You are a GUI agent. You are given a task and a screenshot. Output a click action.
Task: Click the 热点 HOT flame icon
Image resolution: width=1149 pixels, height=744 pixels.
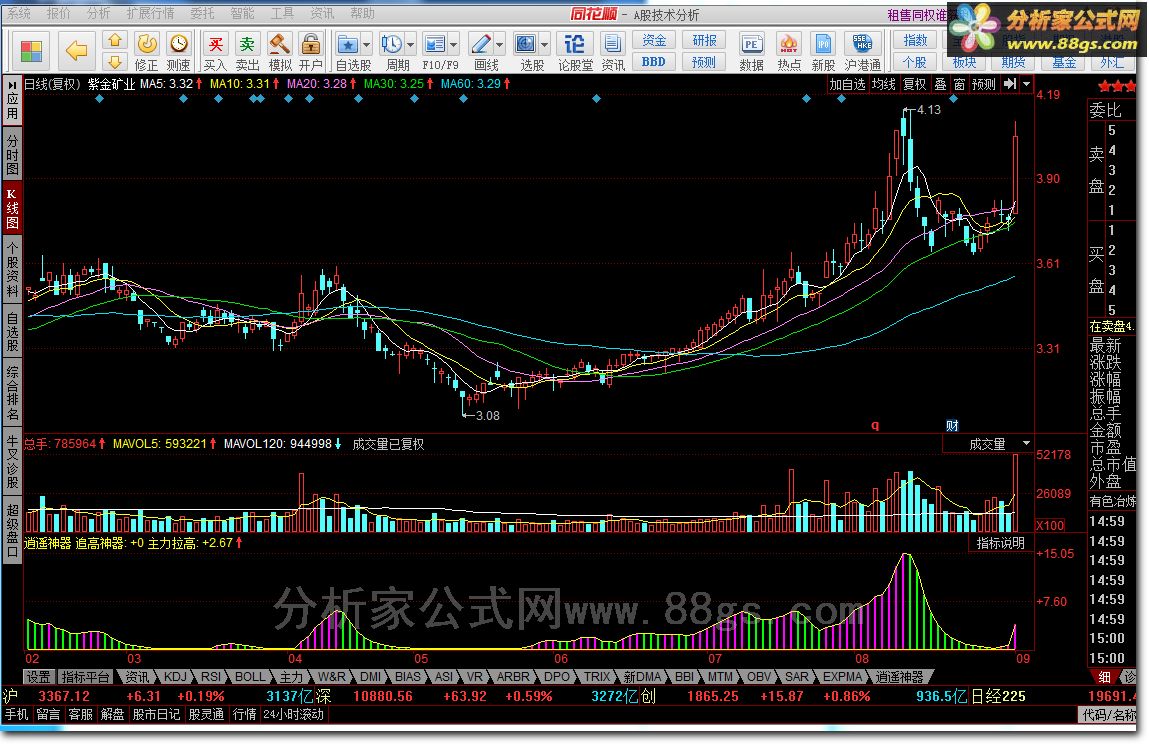789,44
